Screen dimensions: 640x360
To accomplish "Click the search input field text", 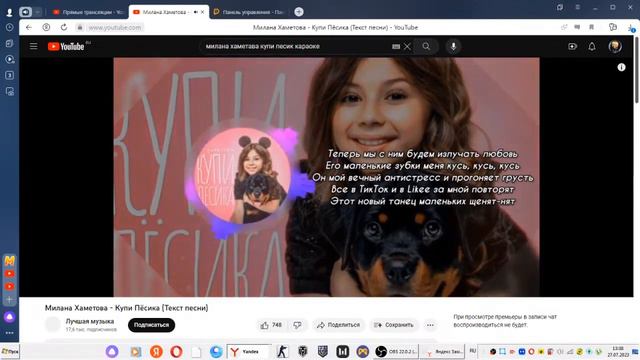I will click(x=262, y=47).
